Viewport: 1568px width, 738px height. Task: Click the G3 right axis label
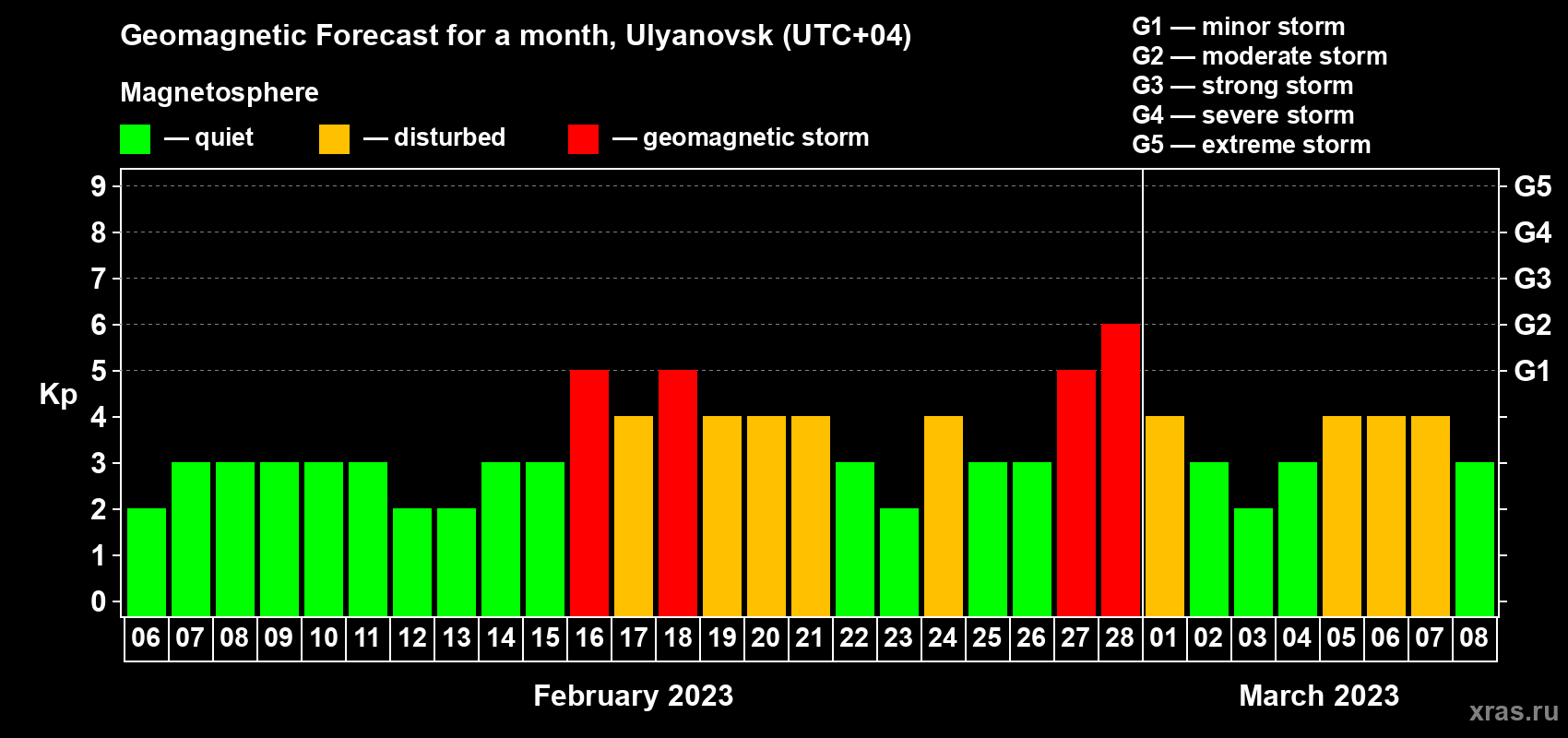coord(1533,279)
